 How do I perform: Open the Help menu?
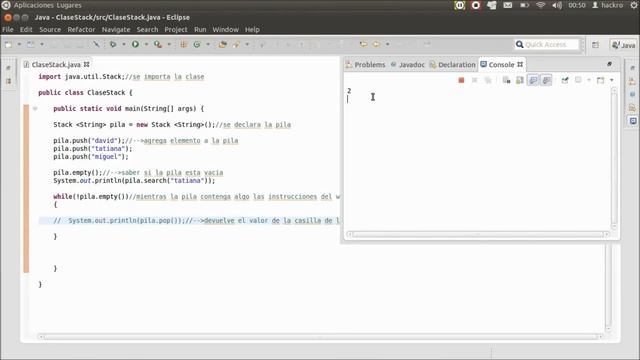click(252, 29)
